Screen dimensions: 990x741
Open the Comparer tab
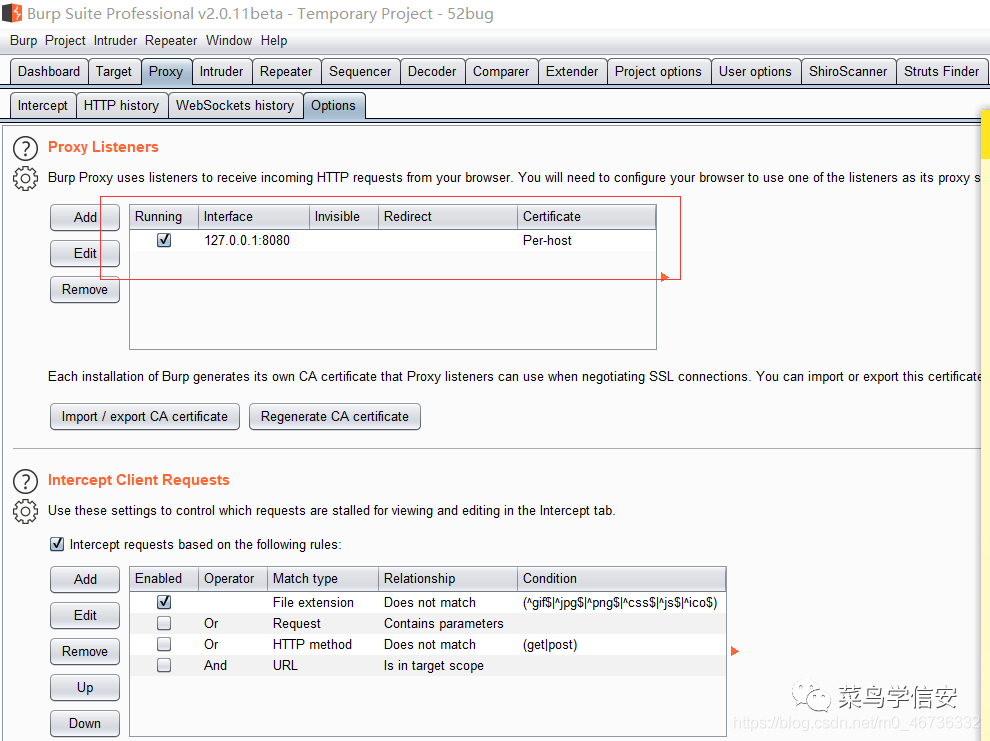coord(501,71)
